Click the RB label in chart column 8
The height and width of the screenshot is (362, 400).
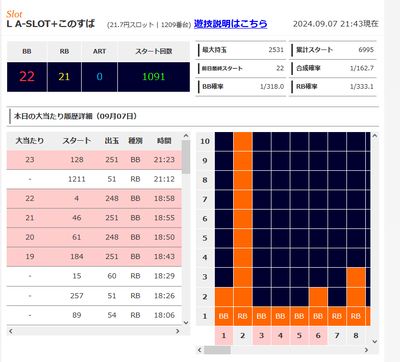356,316
